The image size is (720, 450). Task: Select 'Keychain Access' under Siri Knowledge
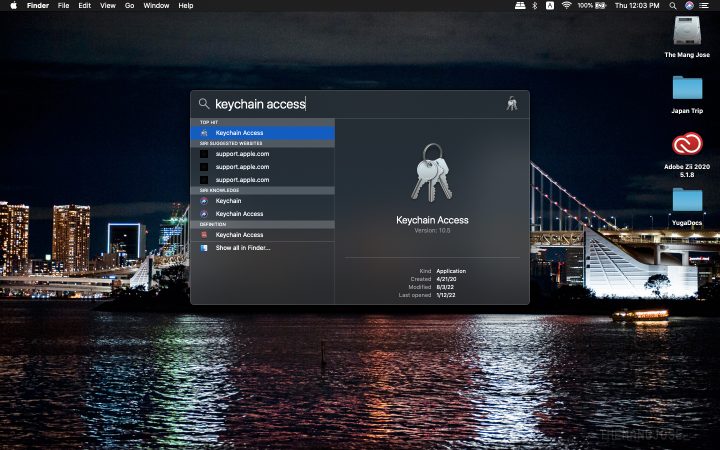pyautogui.click(x=262, y=214)
